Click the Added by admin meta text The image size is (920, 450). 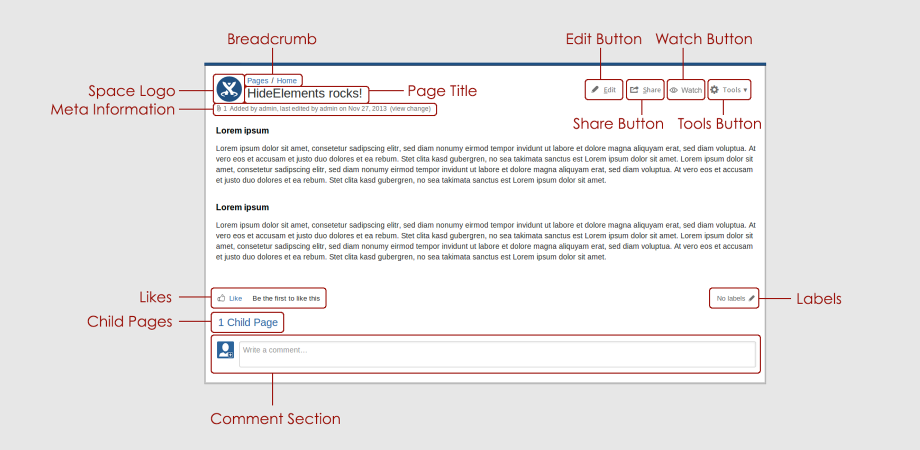(x=253, y=109)
